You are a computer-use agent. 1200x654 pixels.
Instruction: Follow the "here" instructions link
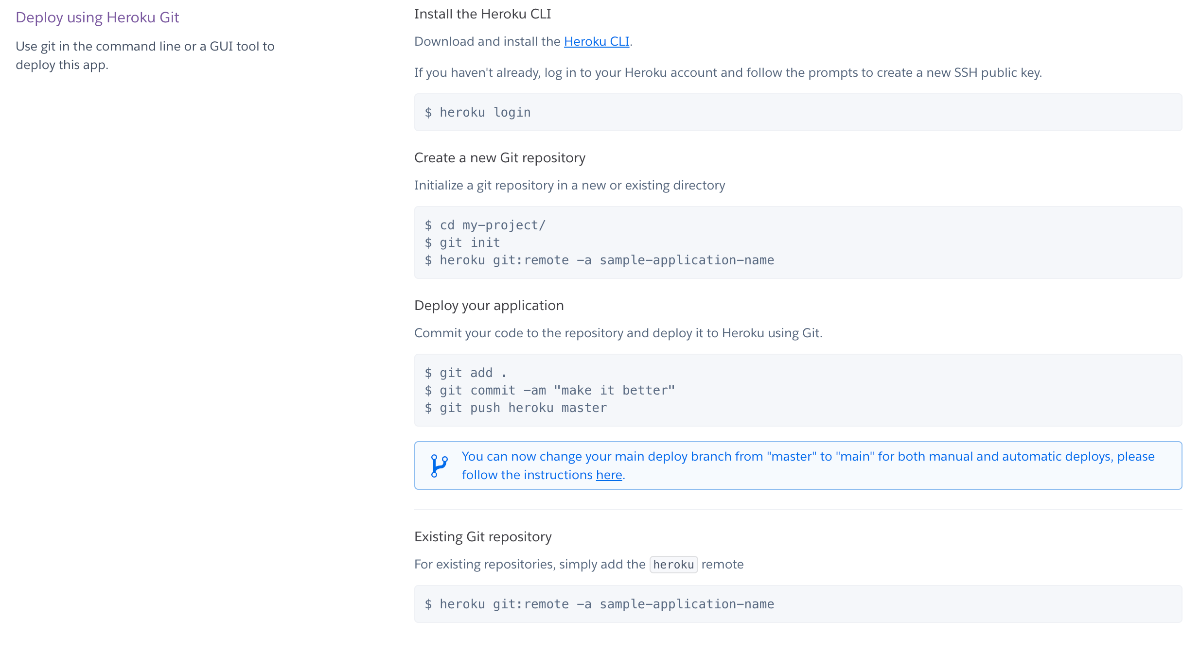coord(608,475)
